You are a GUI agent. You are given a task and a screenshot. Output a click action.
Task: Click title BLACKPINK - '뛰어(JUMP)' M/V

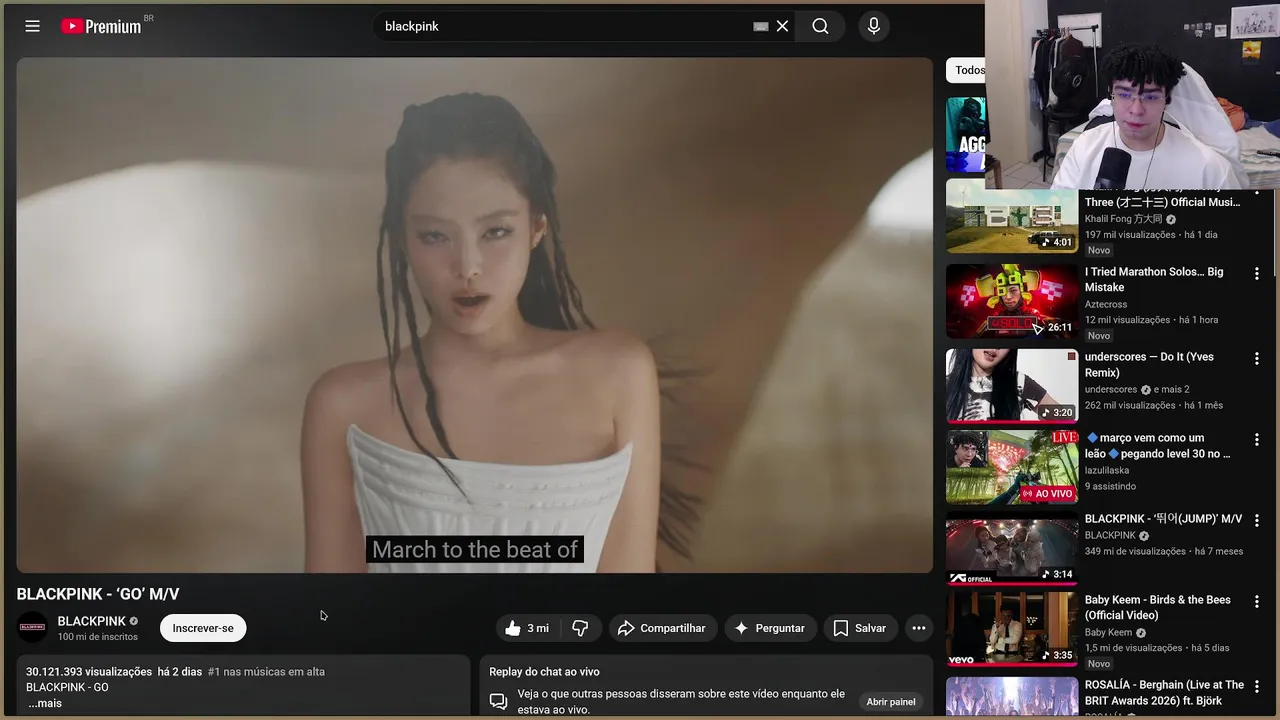pos(1163,519)
